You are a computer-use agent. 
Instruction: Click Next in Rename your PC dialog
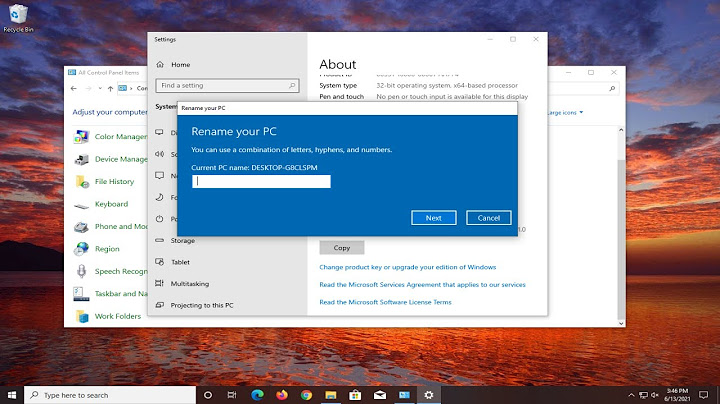[x=433, y=218]
